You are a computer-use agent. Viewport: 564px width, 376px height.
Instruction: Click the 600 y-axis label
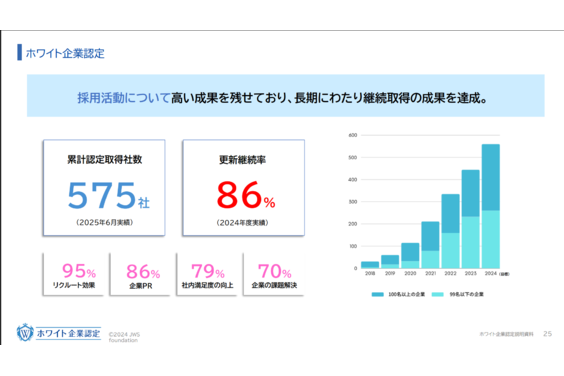point(352,135)
